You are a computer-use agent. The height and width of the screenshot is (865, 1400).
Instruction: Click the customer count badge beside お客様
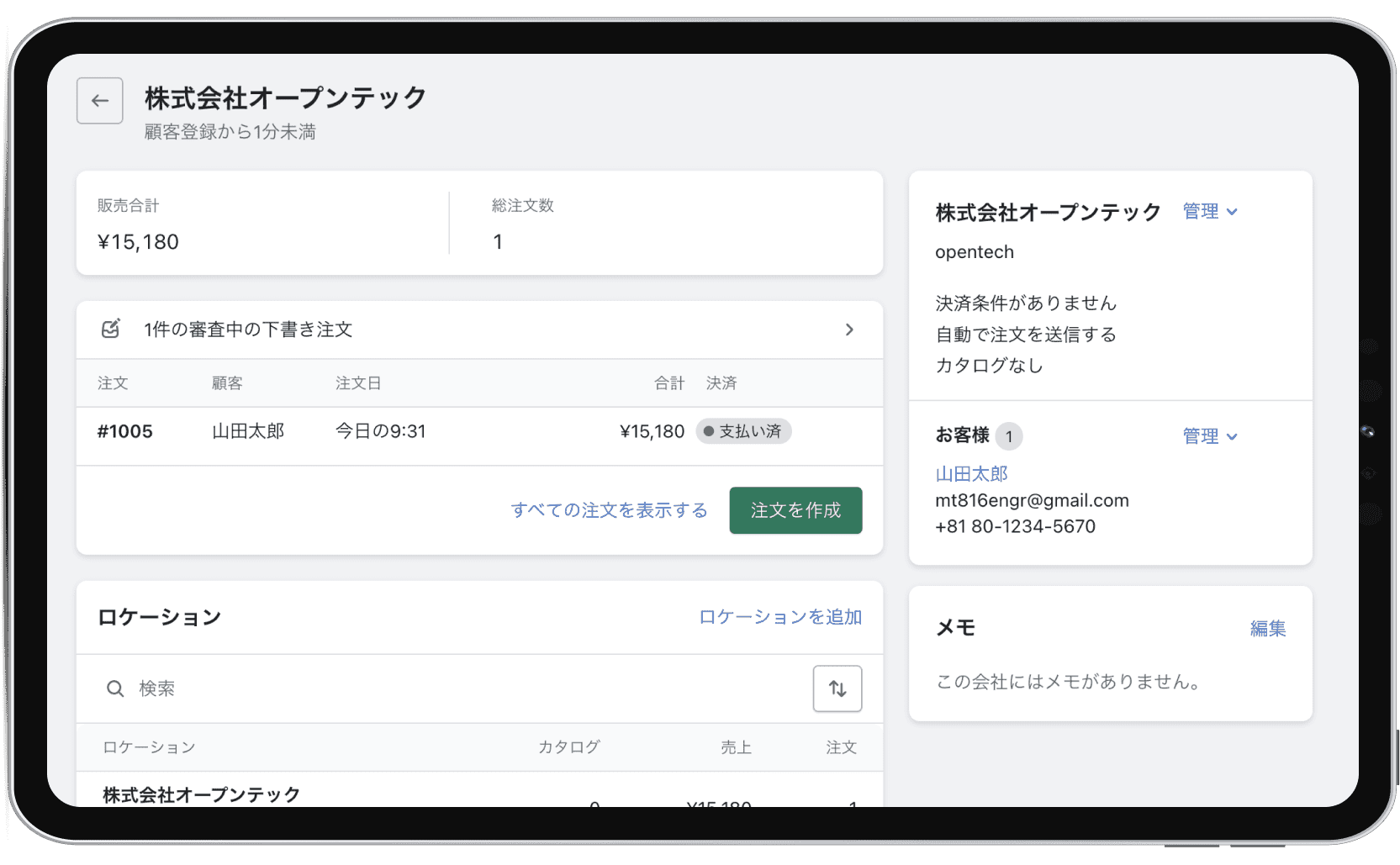[1009, 436]
